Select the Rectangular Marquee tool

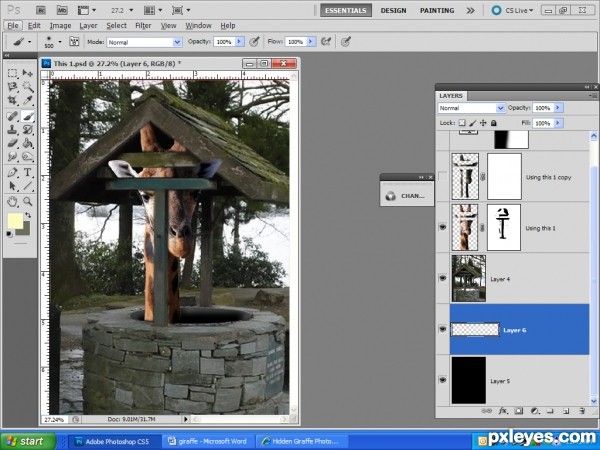click(x=13, y=73)
